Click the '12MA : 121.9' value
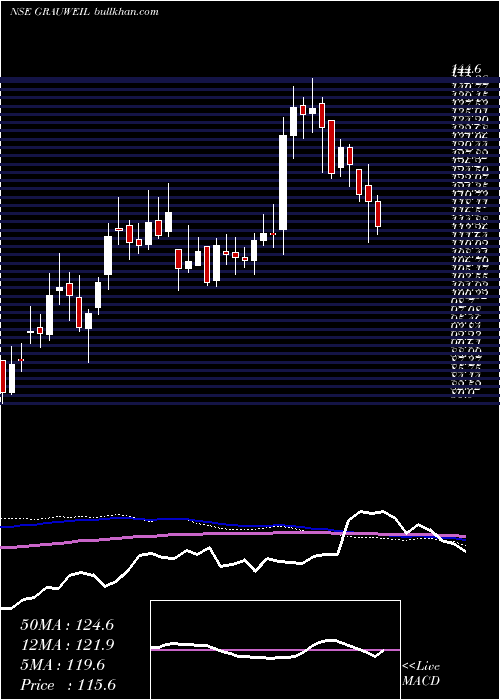This screenshot has width=500, height=700. 67,645
